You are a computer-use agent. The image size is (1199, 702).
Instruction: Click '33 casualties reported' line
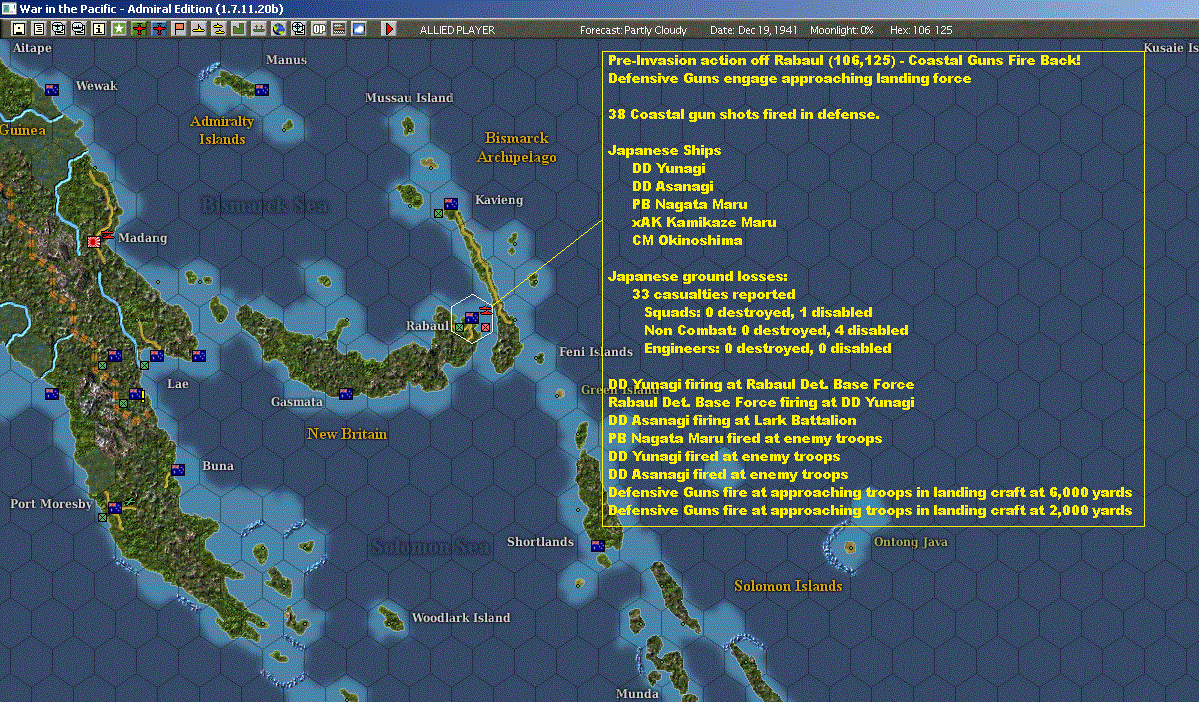point(713,294)
